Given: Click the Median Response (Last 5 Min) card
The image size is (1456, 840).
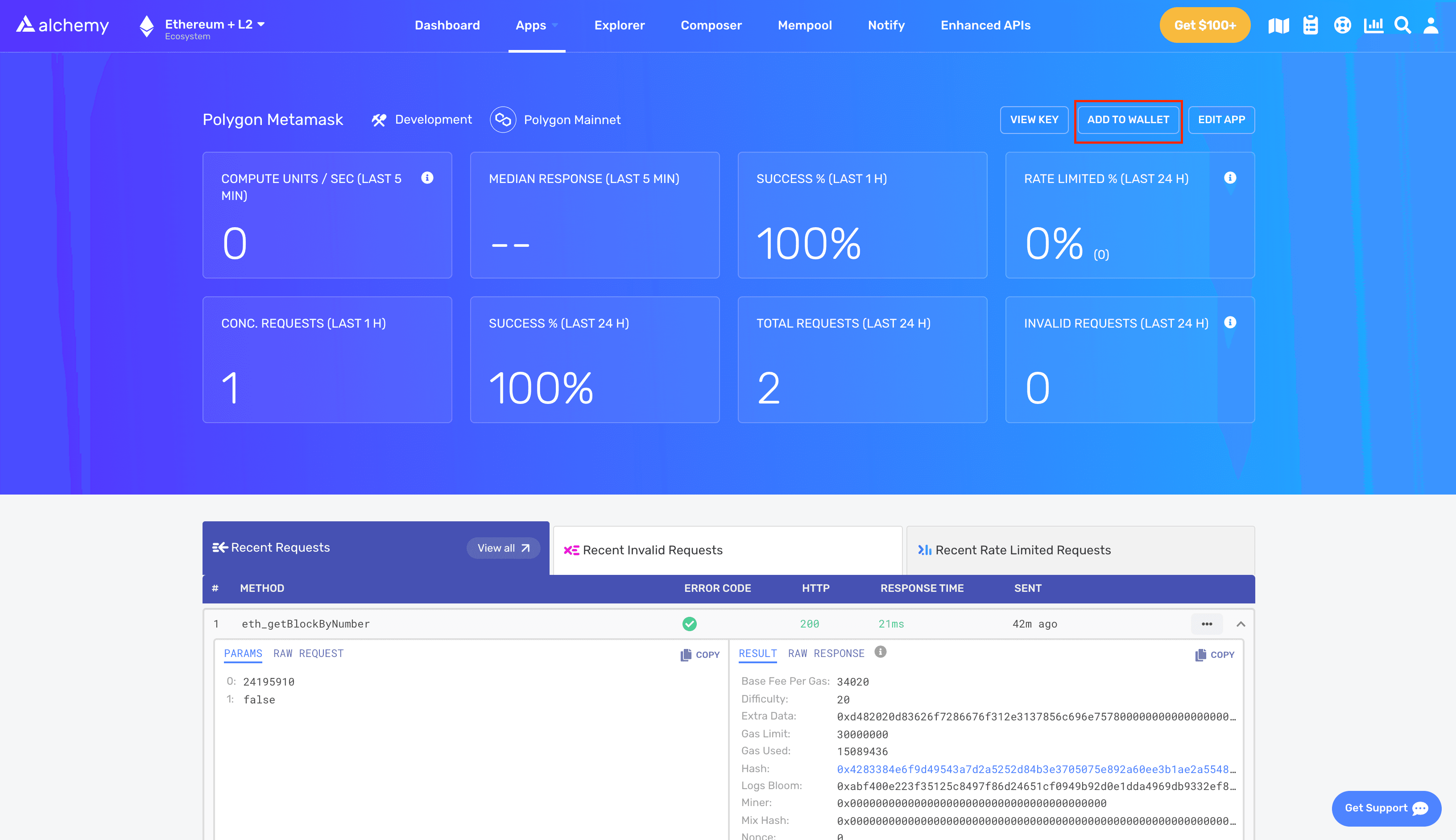Looking at the screenshot, I should click(595, 215).
